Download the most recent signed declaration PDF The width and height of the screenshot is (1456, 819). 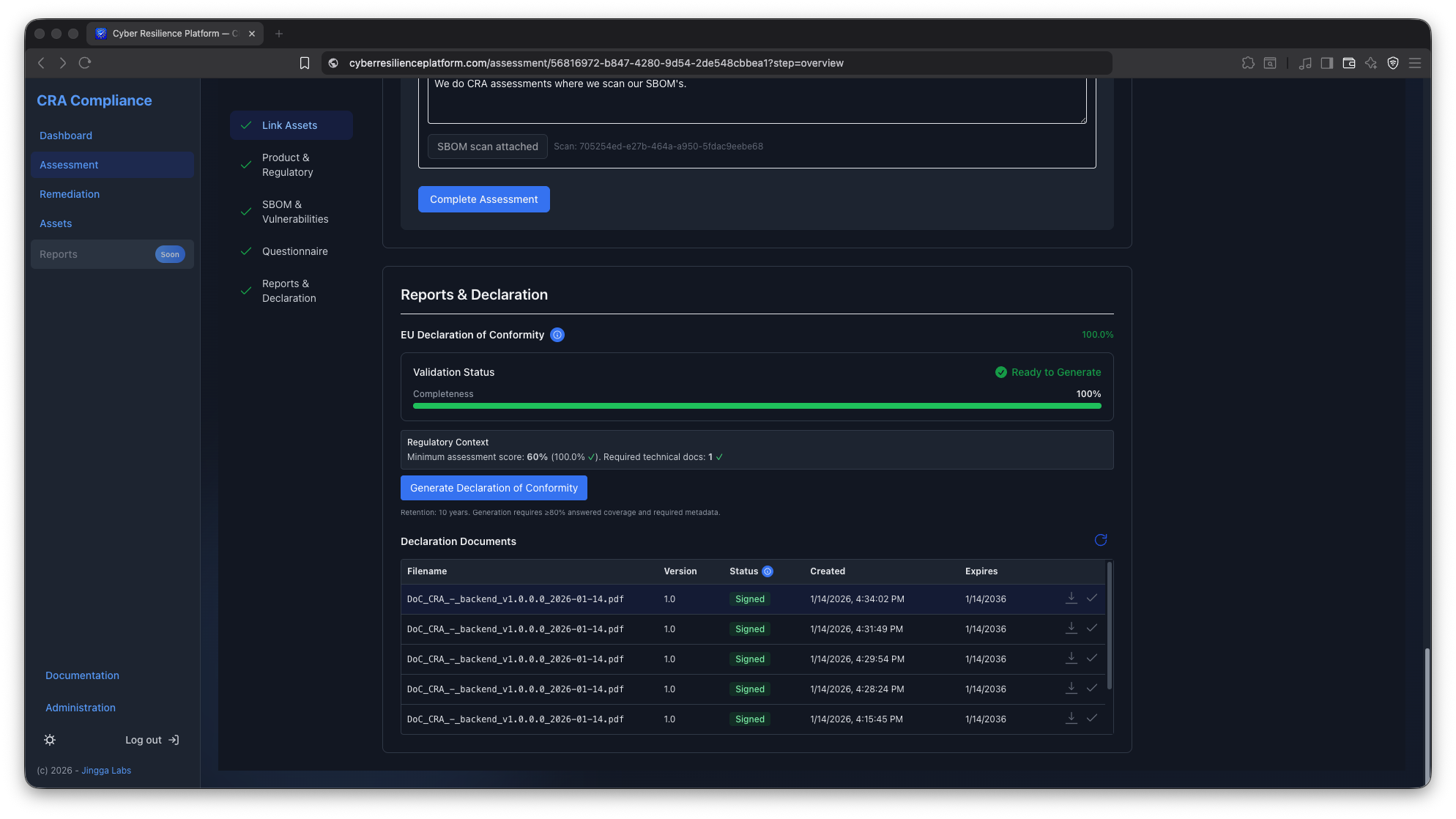point(1071,598)
